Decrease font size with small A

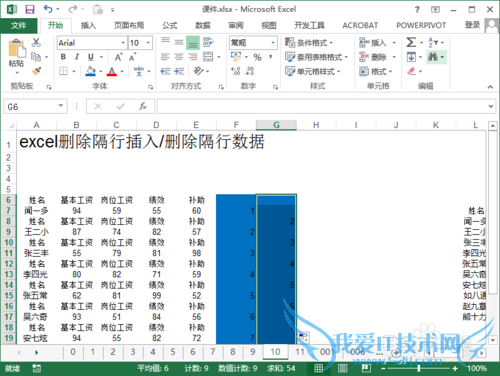(132, 57)
